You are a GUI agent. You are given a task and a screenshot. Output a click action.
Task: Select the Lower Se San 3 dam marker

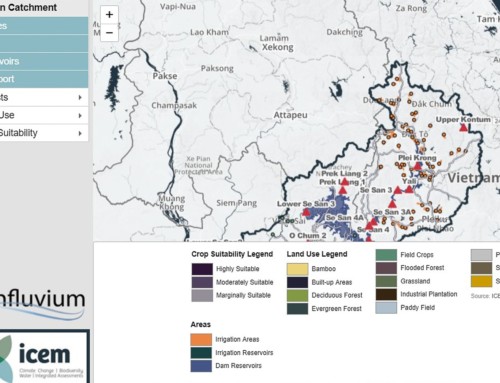click(306, 212)
